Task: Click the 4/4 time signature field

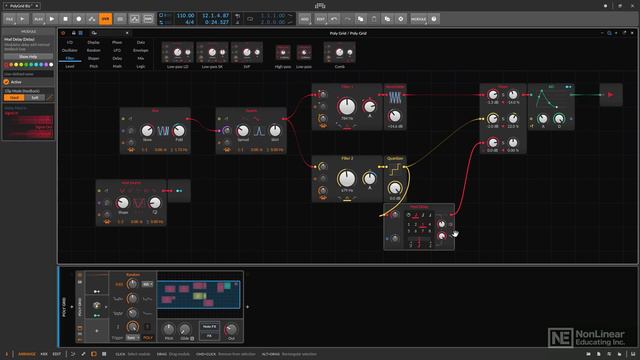Action: 189,22
